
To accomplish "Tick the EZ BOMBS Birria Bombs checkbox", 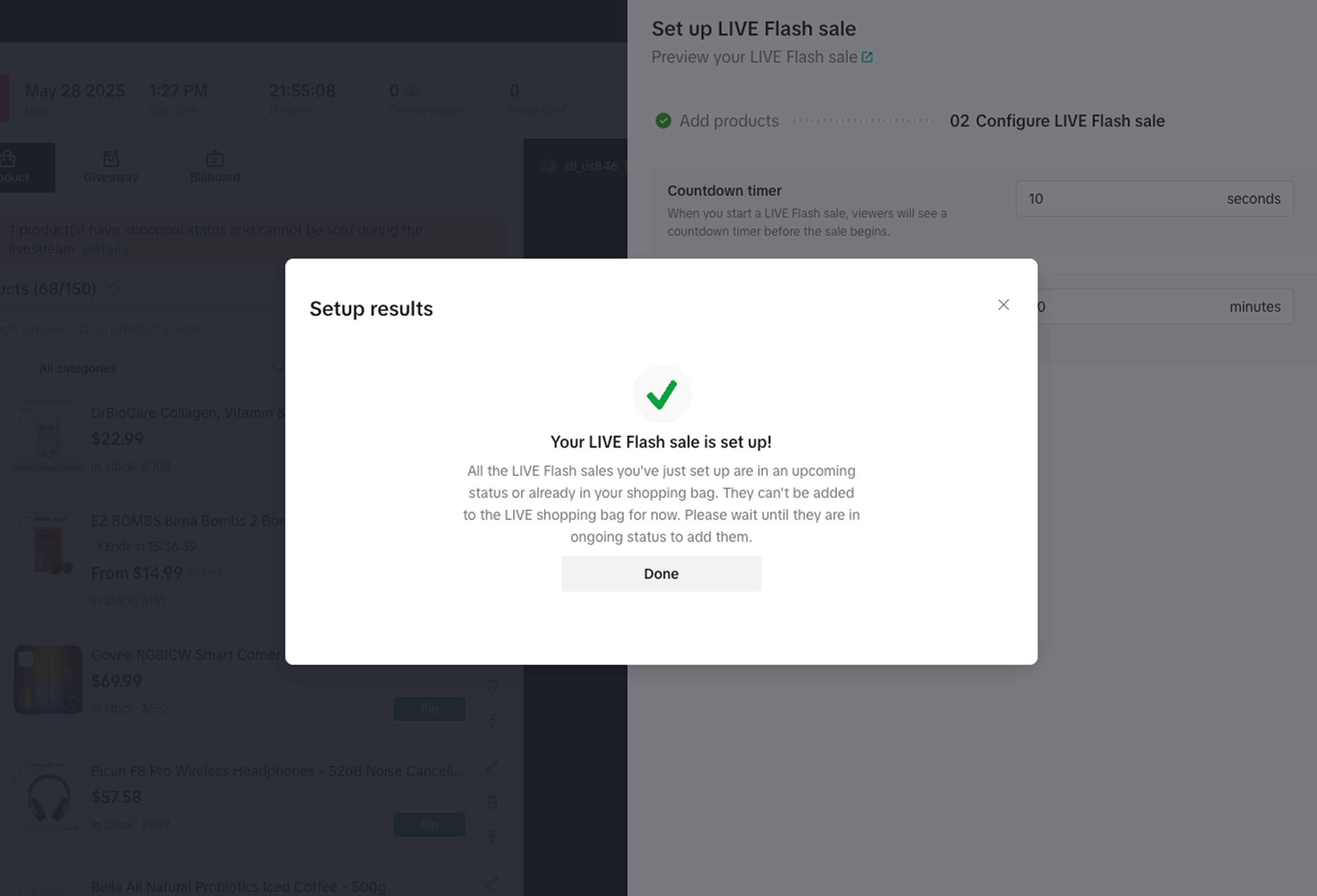I will click(x=26, y=524).
